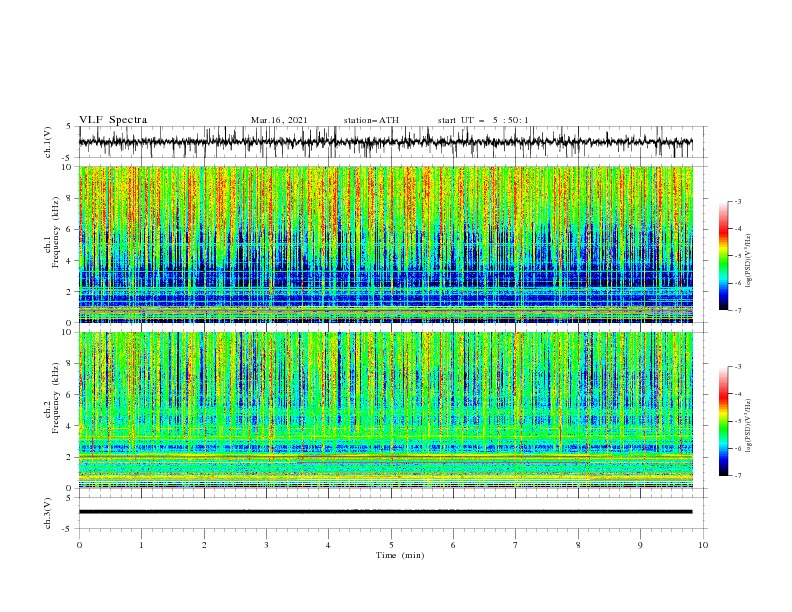Click the "ch.2 Frequency (kHz)" axis label
This screenshot has height=612, width=792.
click(52, 398)
